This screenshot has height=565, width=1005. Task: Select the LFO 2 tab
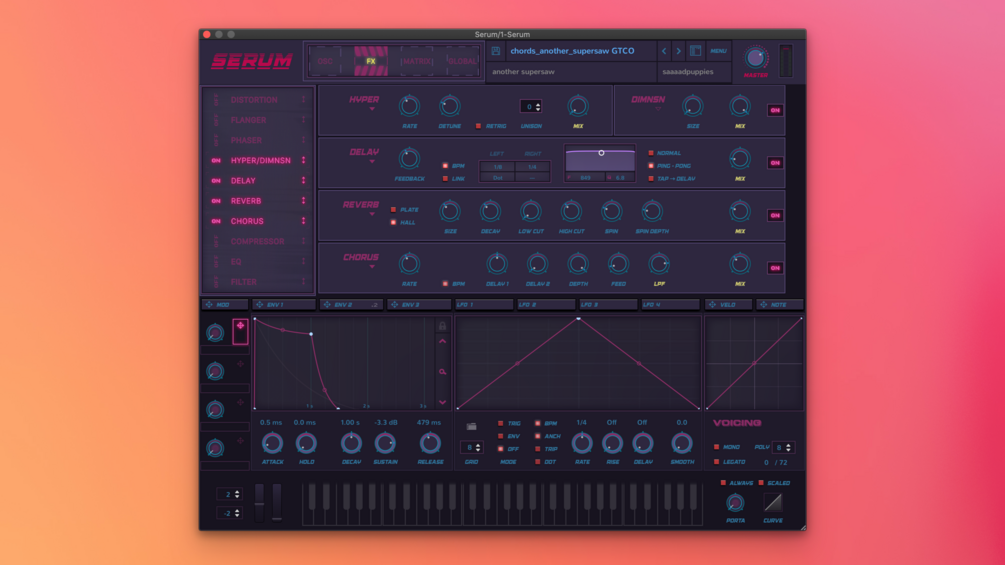coord(545,305)
